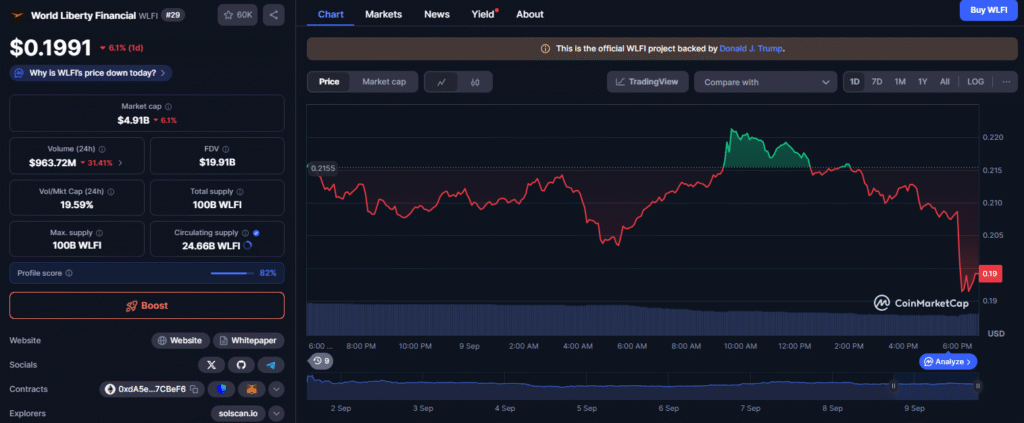
Task: Click the $19.91B FDV value
Action: (217, 163)
